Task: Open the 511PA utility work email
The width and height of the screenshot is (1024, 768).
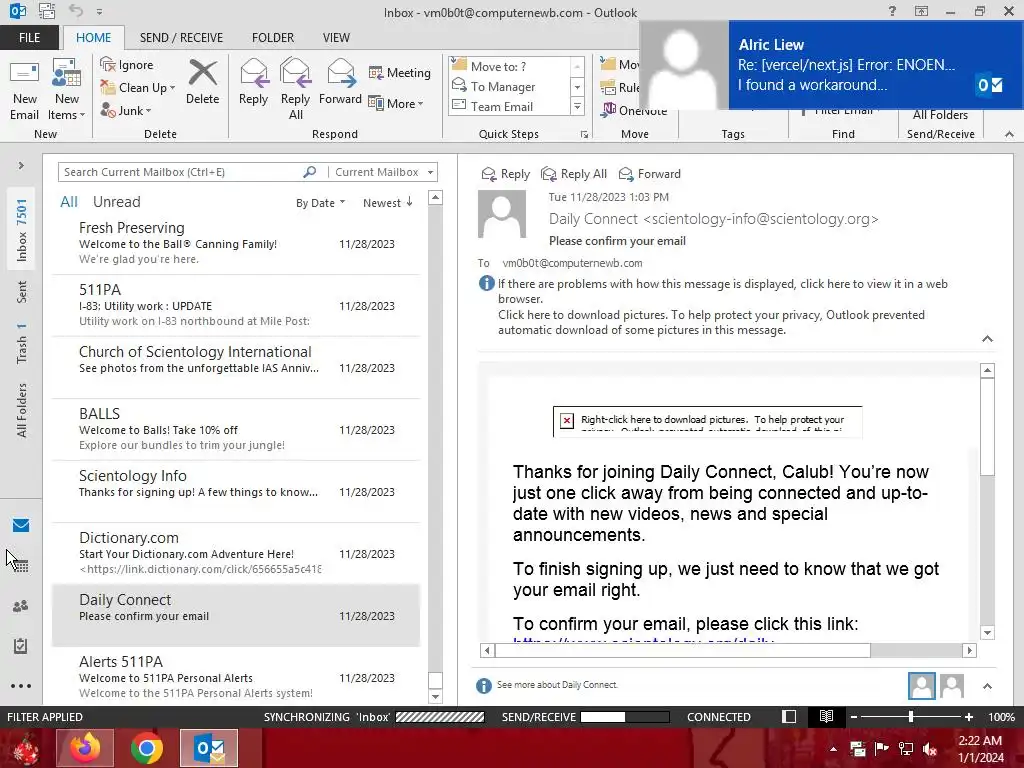Action: click(x=236, y=305)
